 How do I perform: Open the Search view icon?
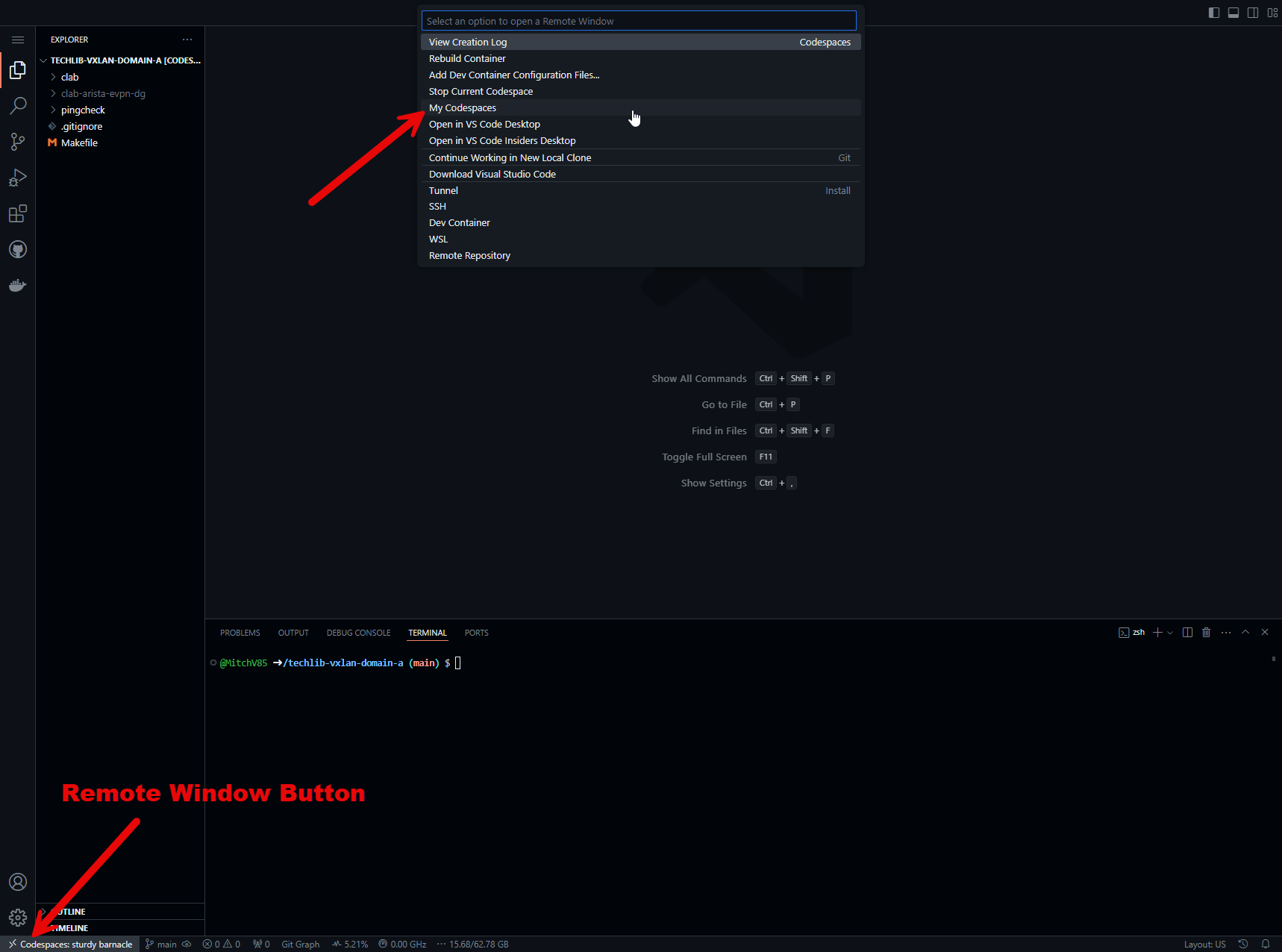pyautogui.click(x=18, y=106)
